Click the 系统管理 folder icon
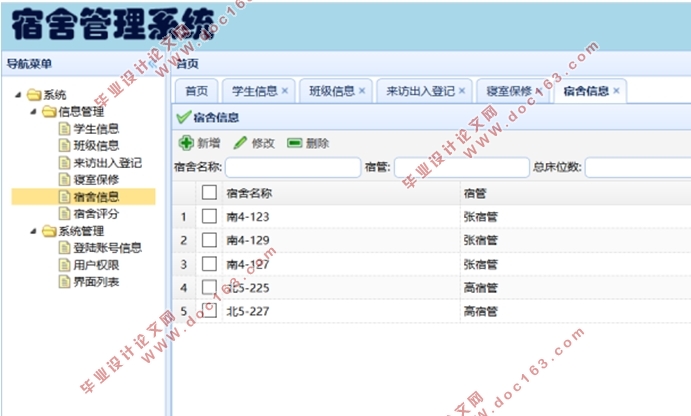The height and width of the screenshot is (416, 691). coord(49,231)
